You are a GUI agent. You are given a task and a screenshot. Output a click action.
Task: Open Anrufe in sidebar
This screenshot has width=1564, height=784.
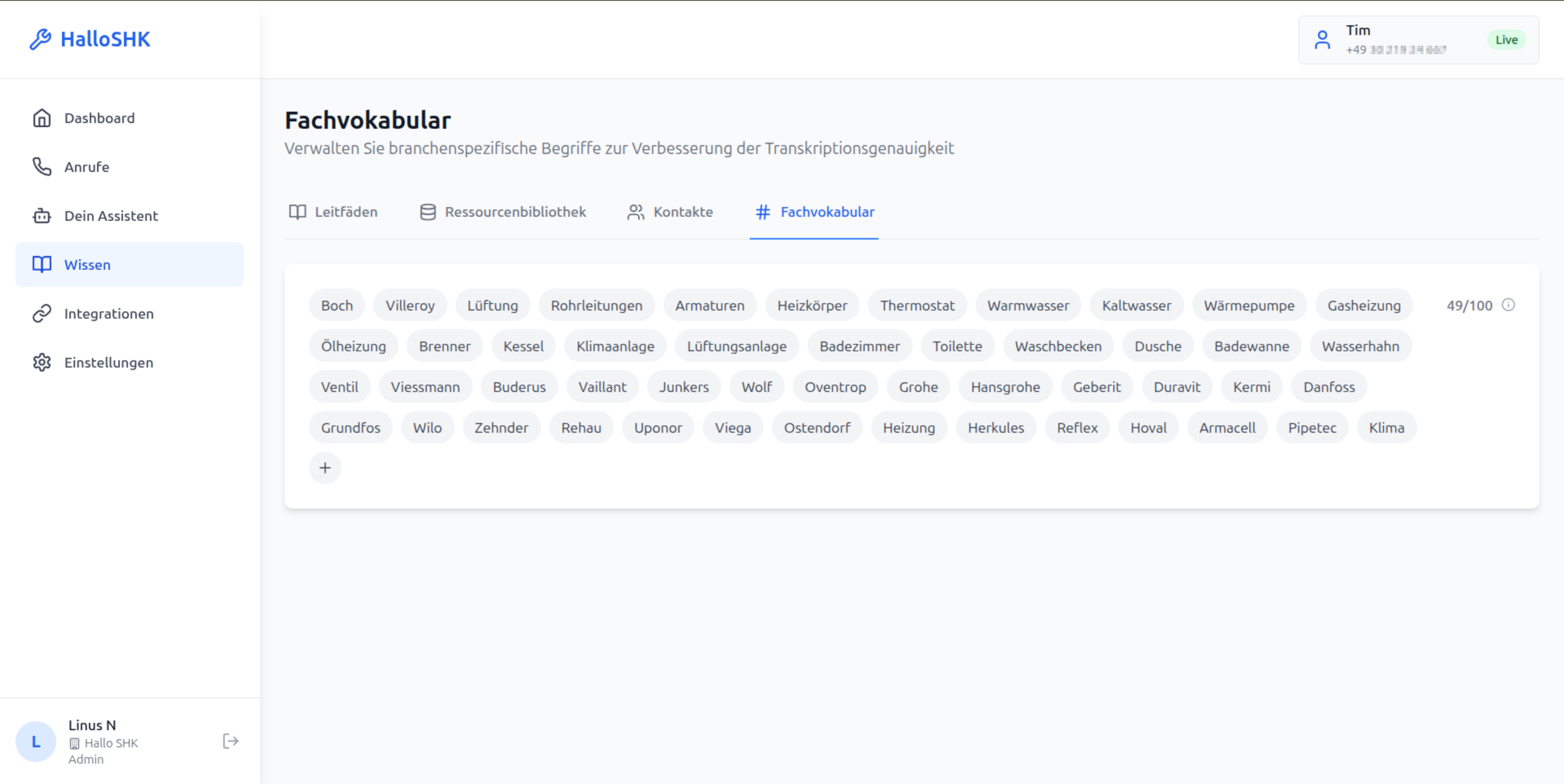pyautogui.click(x=129, y=166)
